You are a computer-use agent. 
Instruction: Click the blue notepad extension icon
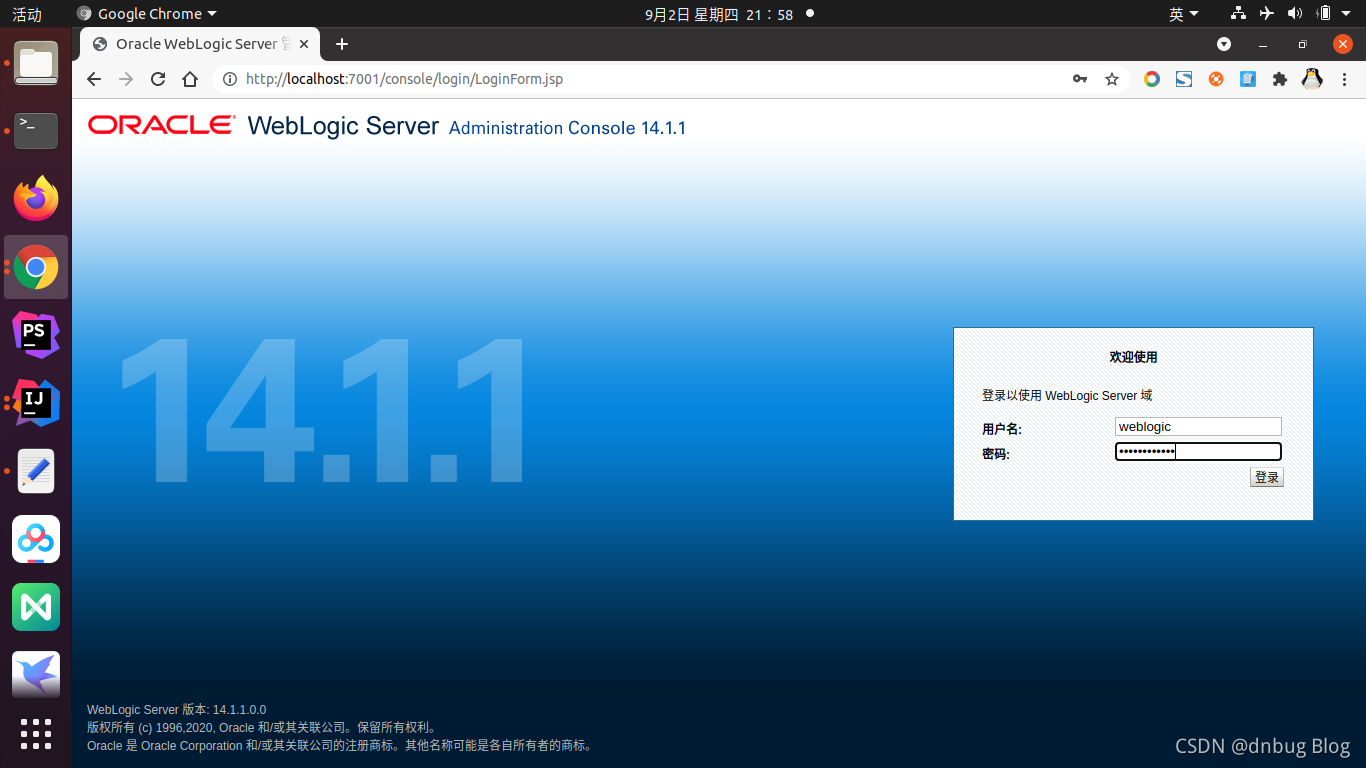click(x=1248, y=79)
